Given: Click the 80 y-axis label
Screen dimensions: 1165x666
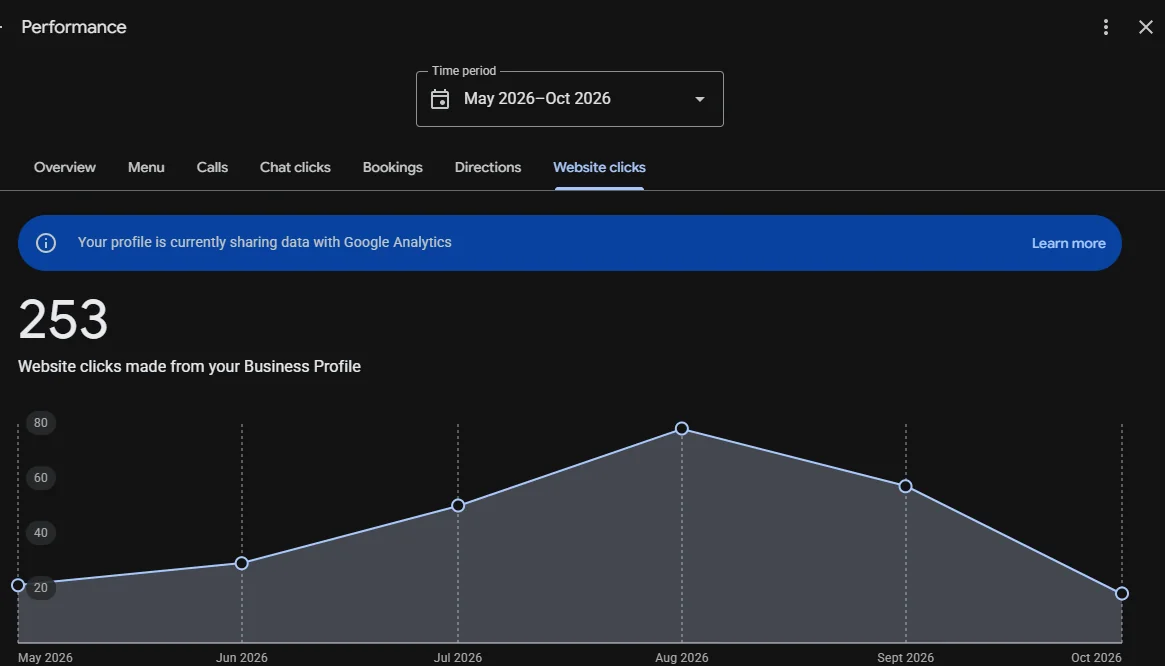Looking at the screenshot, I should [41, 423].
